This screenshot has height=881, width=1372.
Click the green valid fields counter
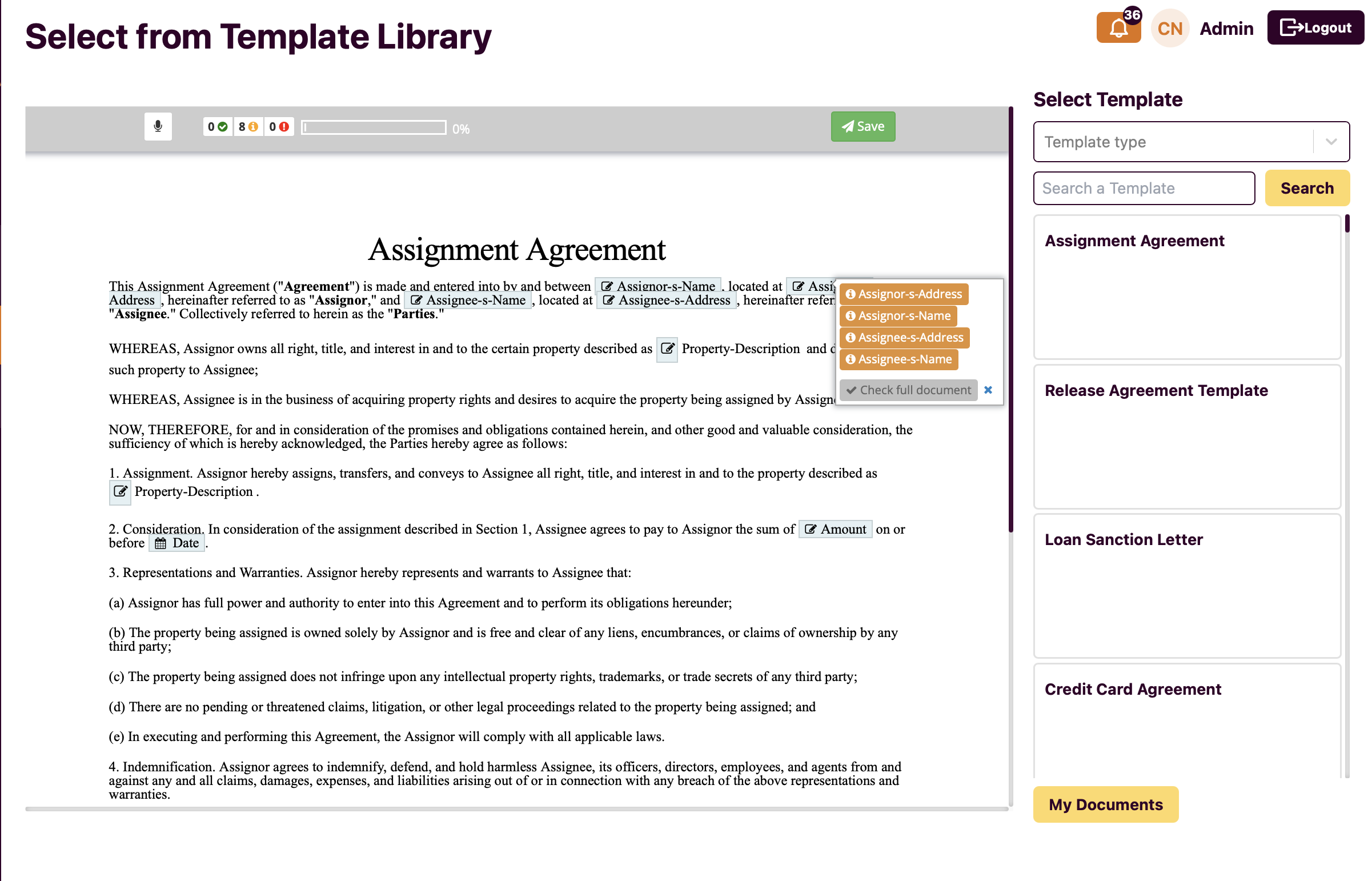(x=218, y=127)
